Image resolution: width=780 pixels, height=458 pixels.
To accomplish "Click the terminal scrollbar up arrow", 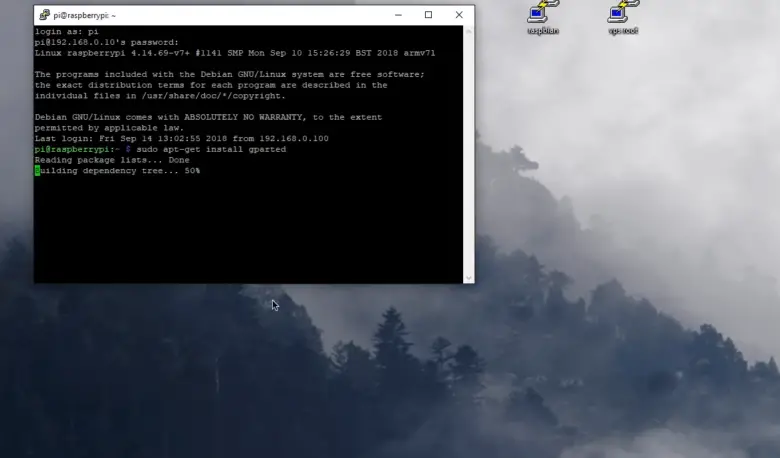I will tap(469, 32).
